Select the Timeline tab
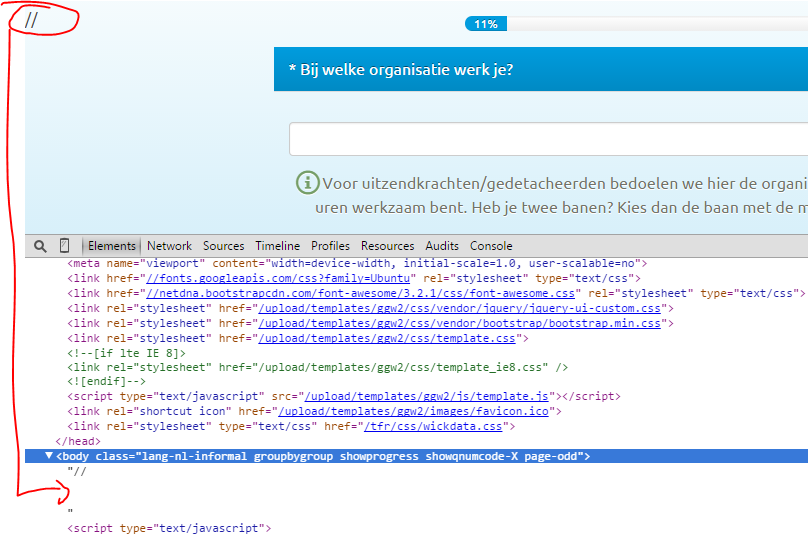 pos(277,246)
